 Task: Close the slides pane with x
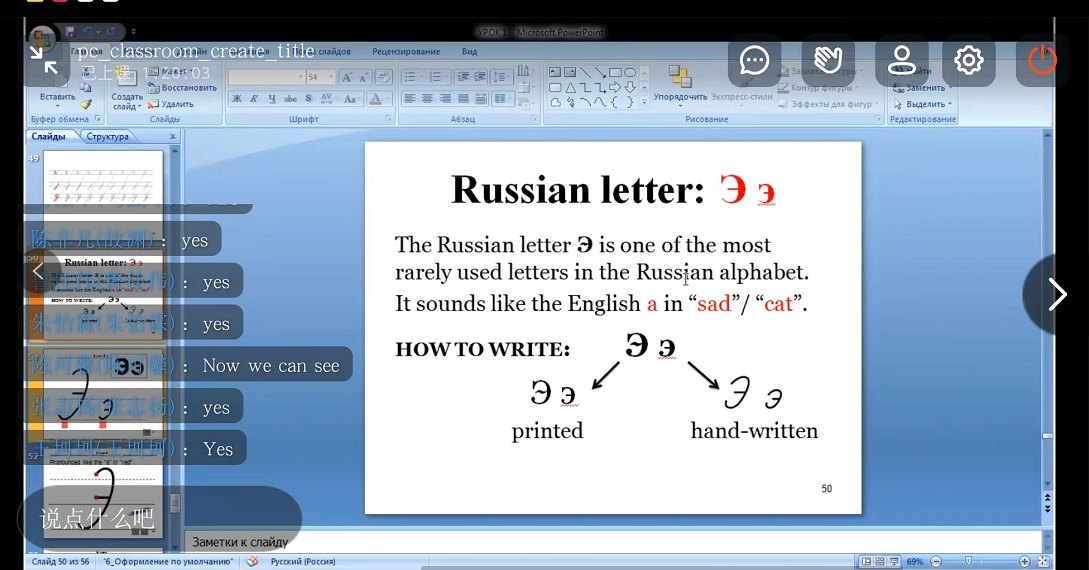click(173, 137)
